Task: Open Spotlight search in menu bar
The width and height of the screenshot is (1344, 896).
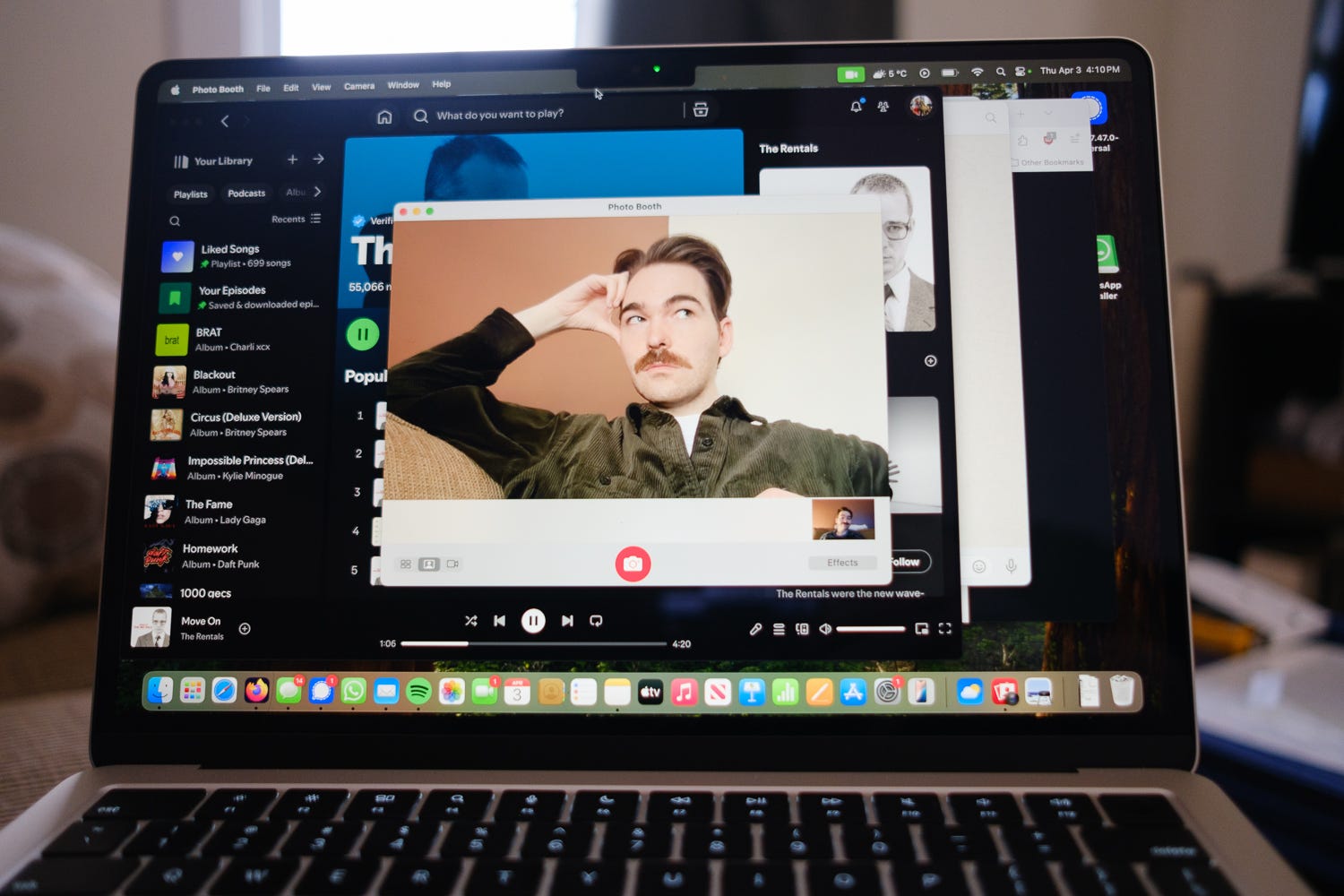Action: click(1000, 72)
